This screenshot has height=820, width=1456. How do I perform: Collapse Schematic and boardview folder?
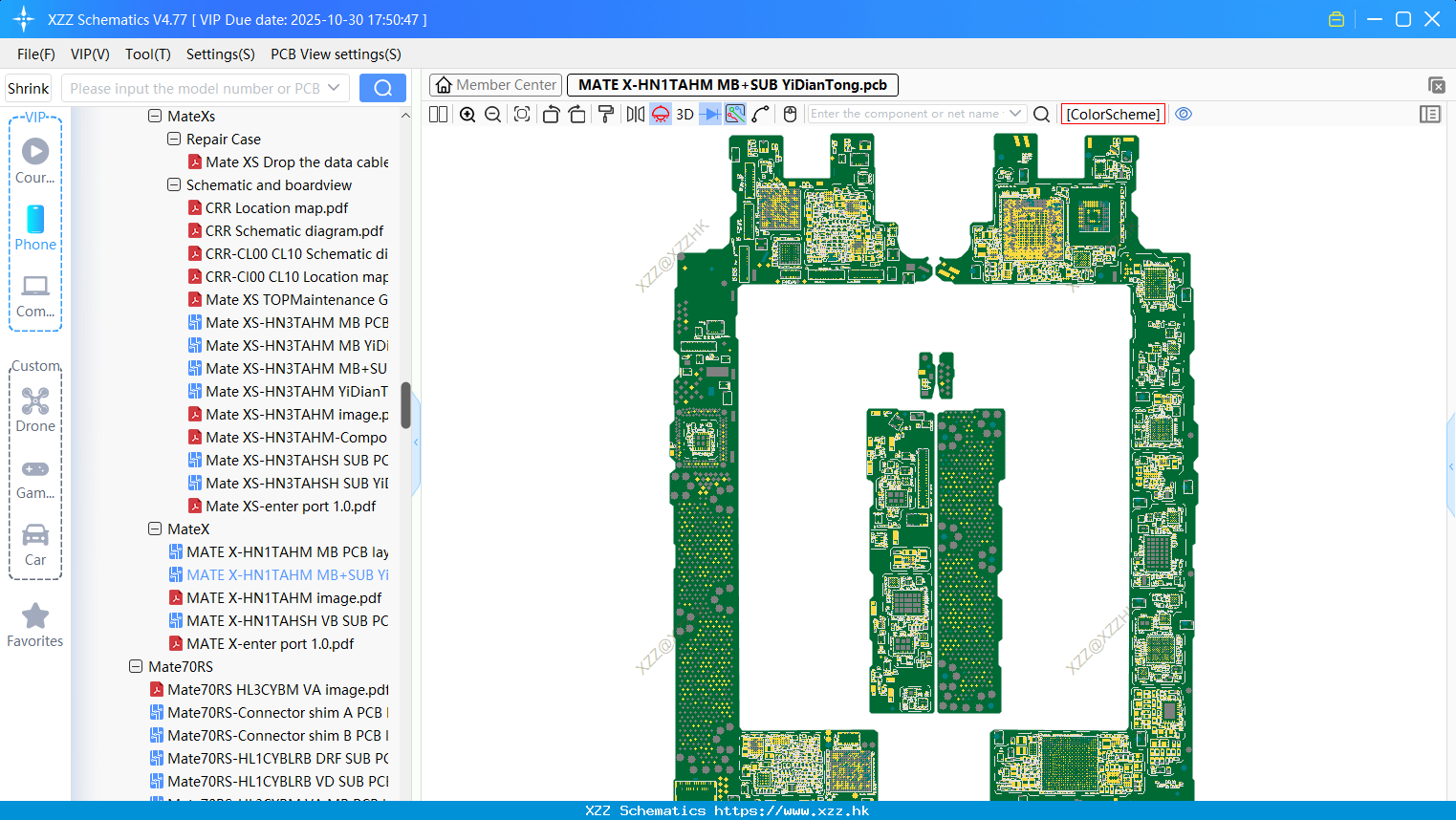click(x=174, y=184)
